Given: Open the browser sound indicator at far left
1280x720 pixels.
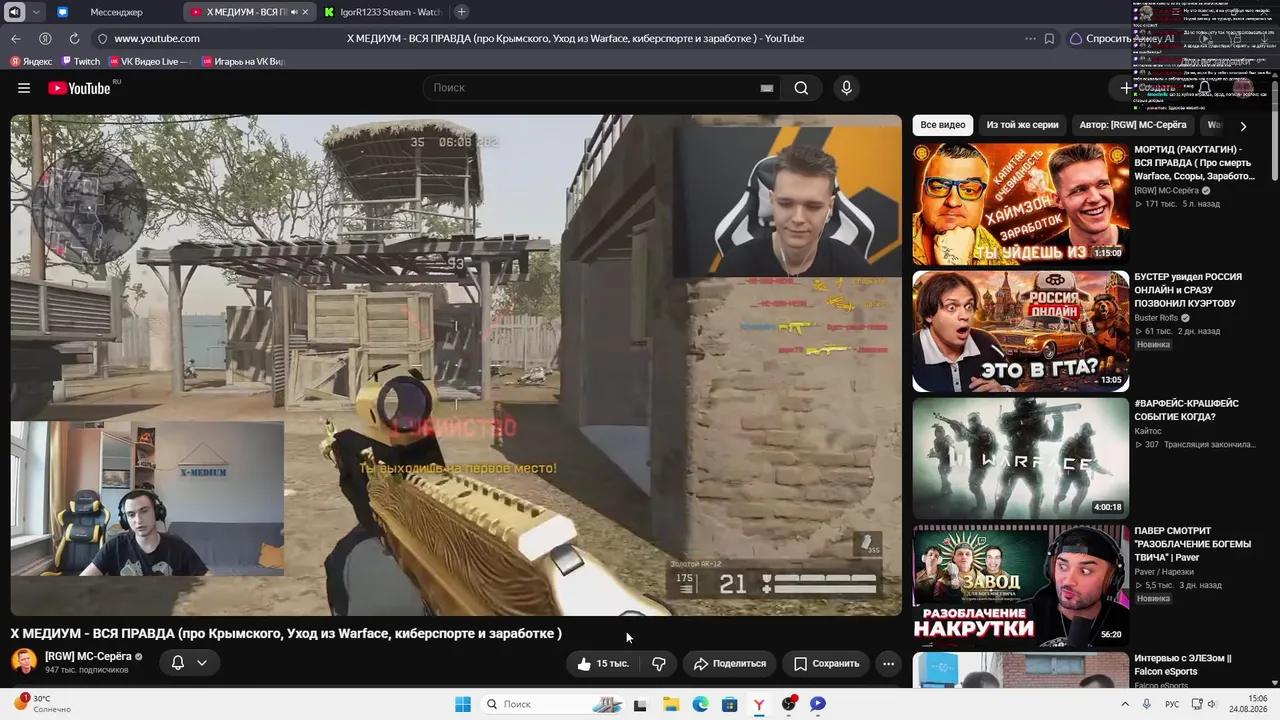Looking at the screenshot, I should click(x=14, y=12).
